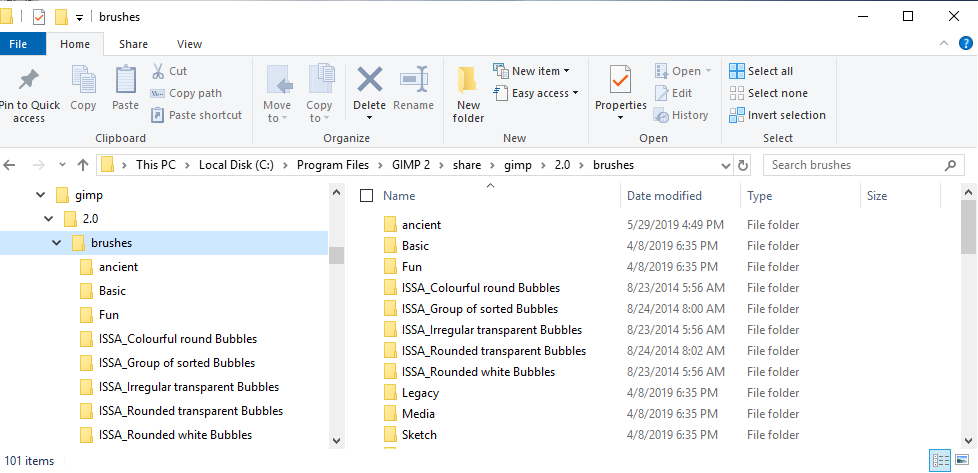The image size is (978, 473).
Task: Click GIMP 2 breadcrumb
Action: click(412, 165)
